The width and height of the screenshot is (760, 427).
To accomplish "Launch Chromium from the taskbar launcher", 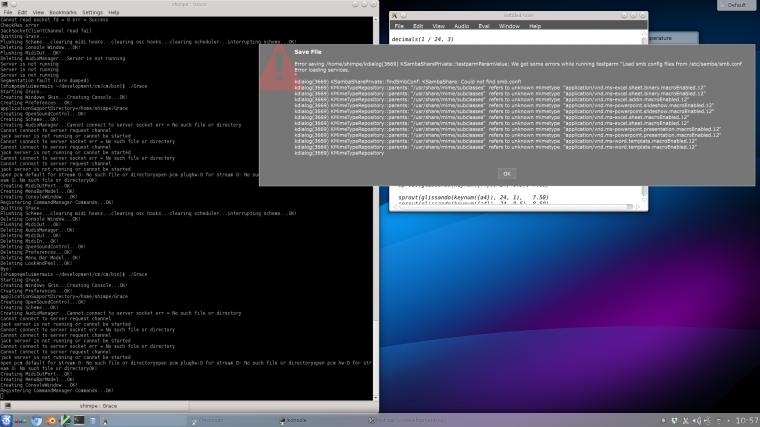I will point(36,421).
